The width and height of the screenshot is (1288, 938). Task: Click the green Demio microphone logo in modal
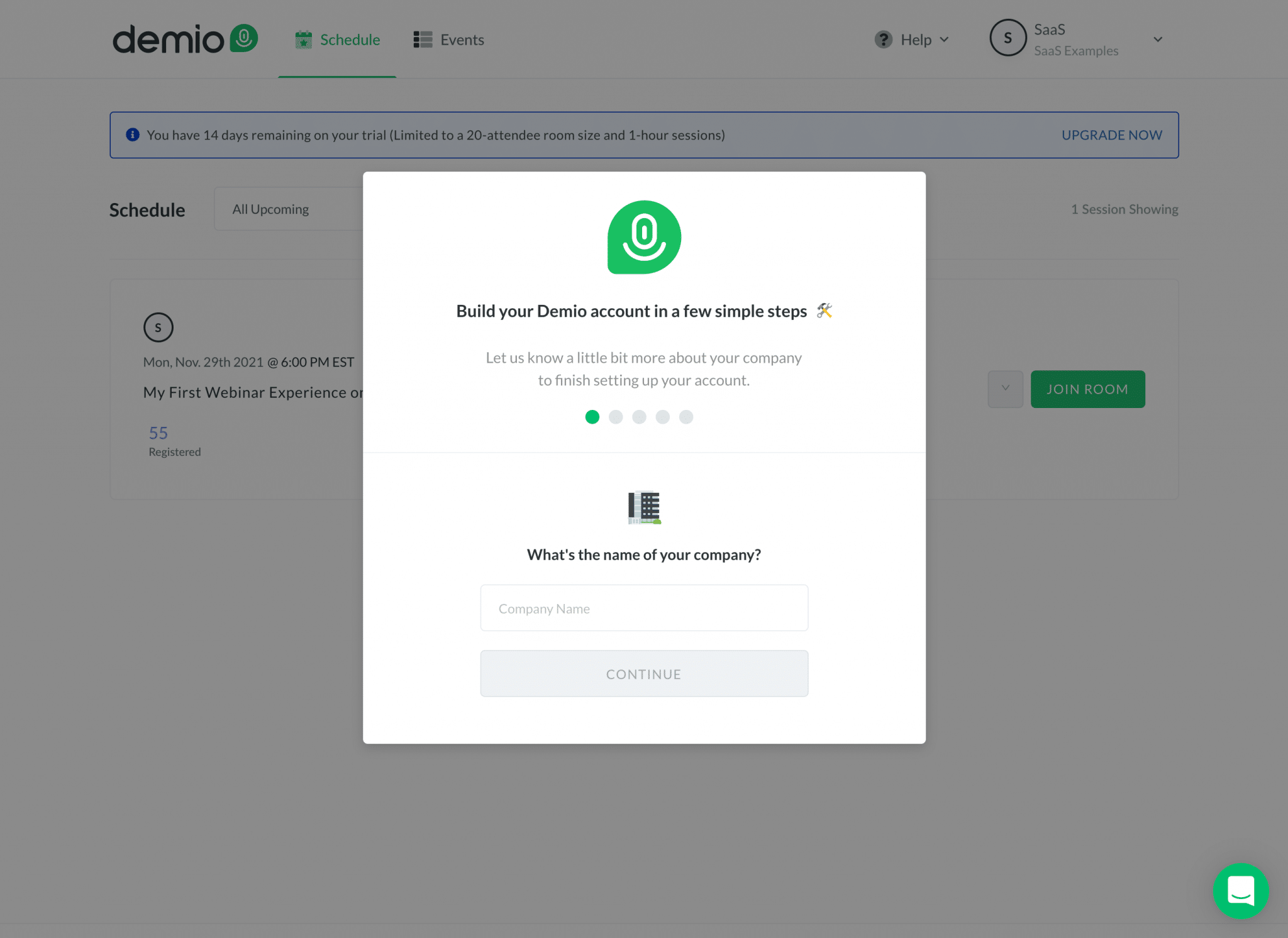coord(644,237)
